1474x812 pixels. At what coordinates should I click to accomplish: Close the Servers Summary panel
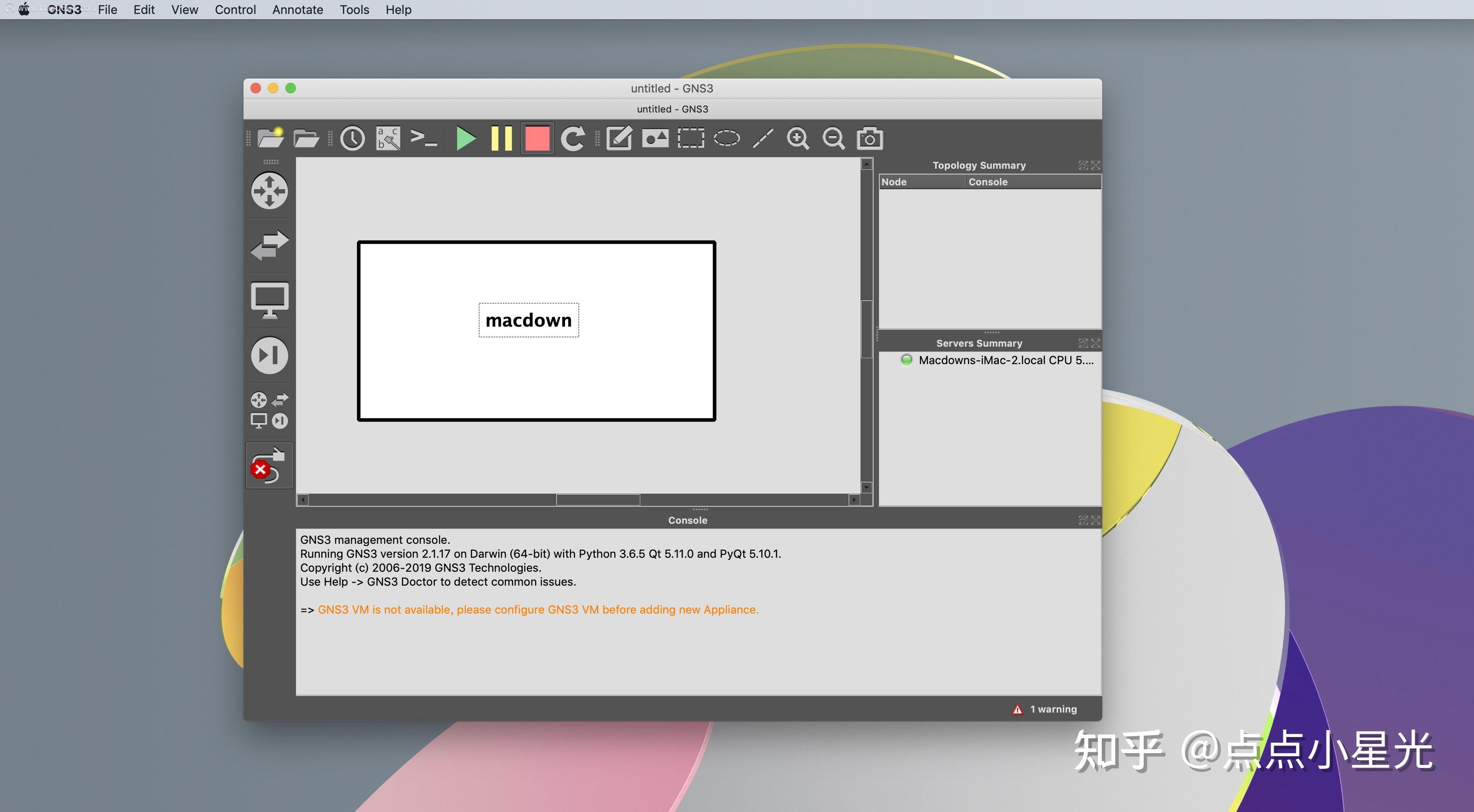[1095, 343]
